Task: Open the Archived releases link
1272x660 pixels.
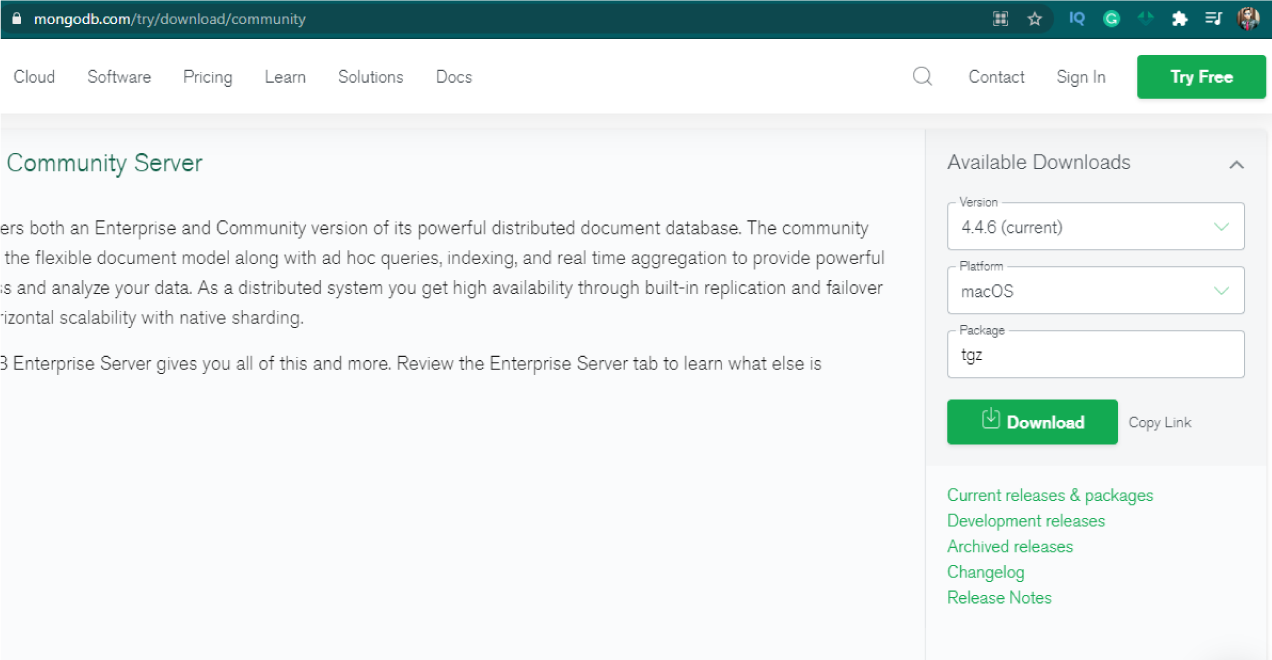Action: [1010, 546]
